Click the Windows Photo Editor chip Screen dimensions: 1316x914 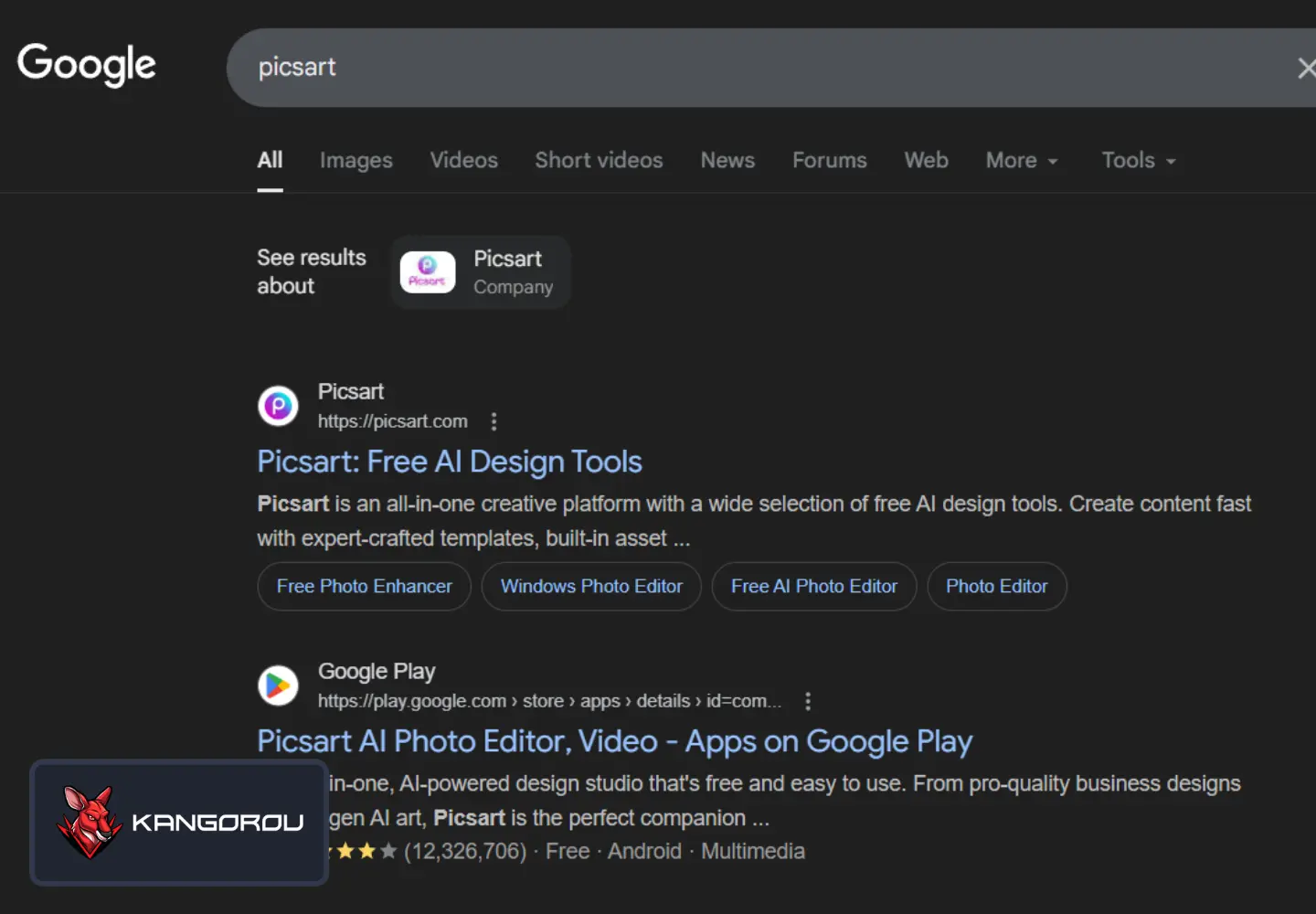[591, 587]
